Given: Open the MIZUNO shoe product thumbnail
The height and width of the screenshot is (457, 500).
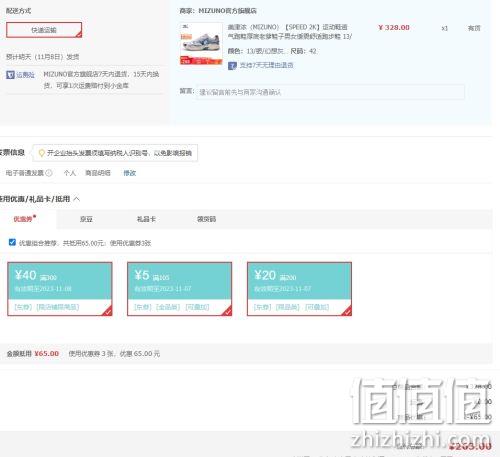Looking at the screenshot, I should [201, 44].
